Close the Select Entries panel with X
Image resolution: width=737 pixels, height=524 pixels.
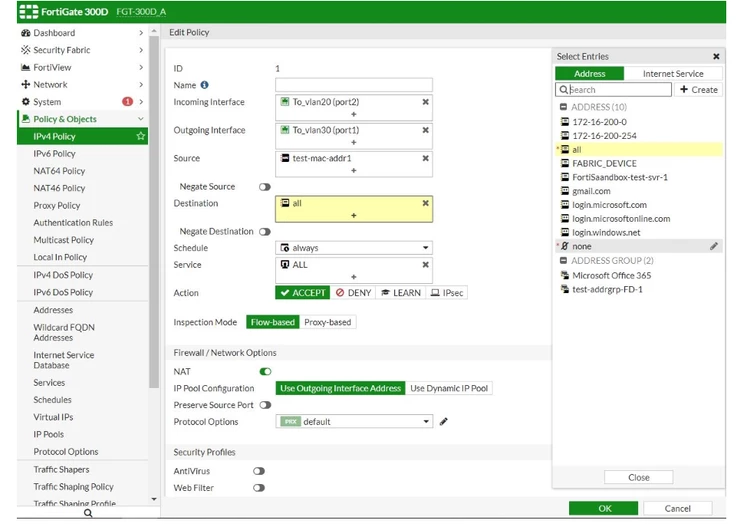pyautogui.click(x=716, y=56)
